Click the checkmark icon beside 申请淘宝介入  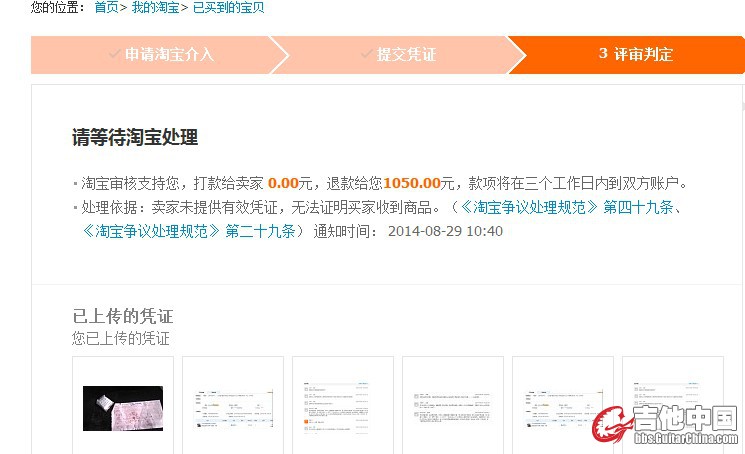coord(114,53)
